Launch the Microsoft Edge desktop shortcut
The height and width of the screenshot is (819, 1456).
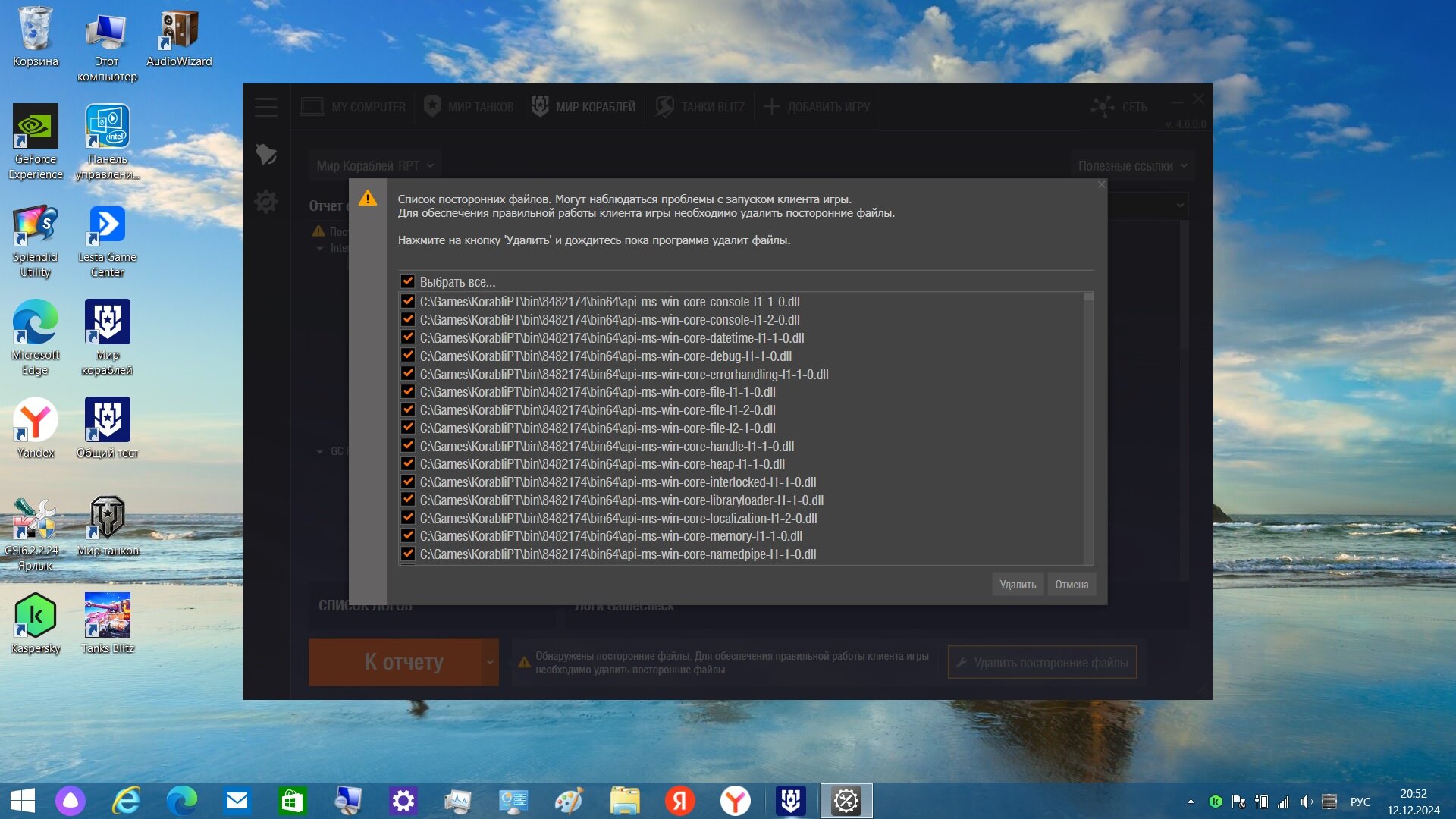tap(35, 338)
